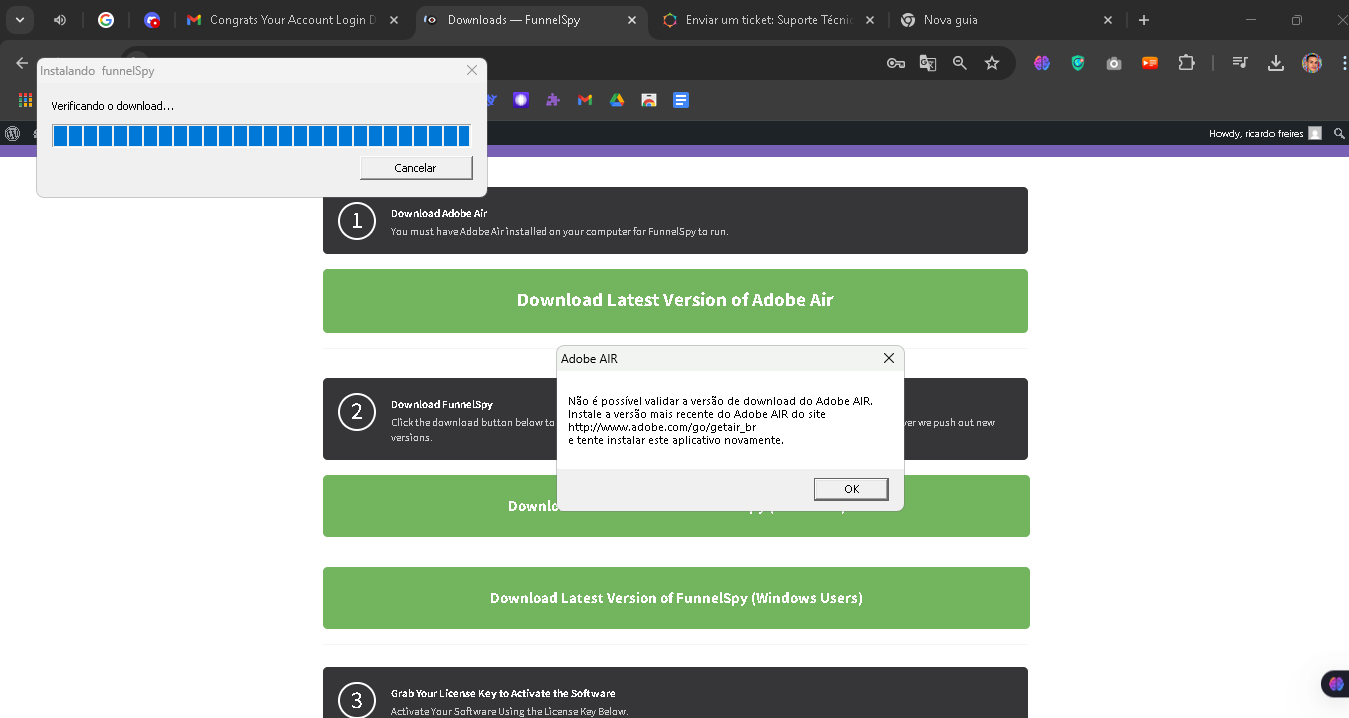Open a new tab with the plus button
This screenshot has width=1349, height=718.
point(1144,20)
